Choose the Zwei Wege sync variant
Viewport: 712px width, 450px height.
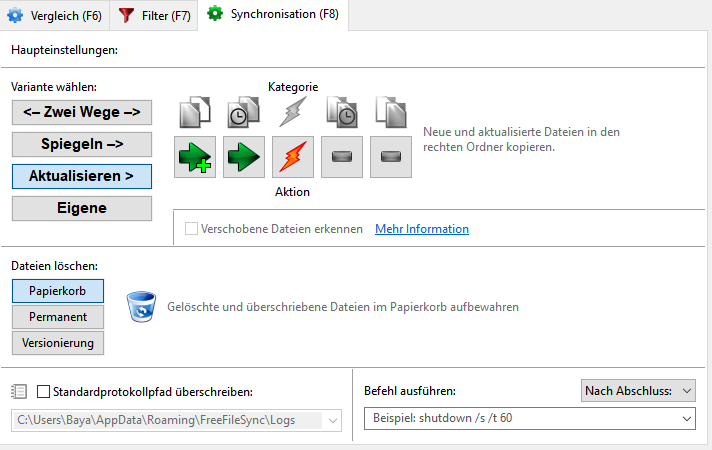(x=82, y=112)
